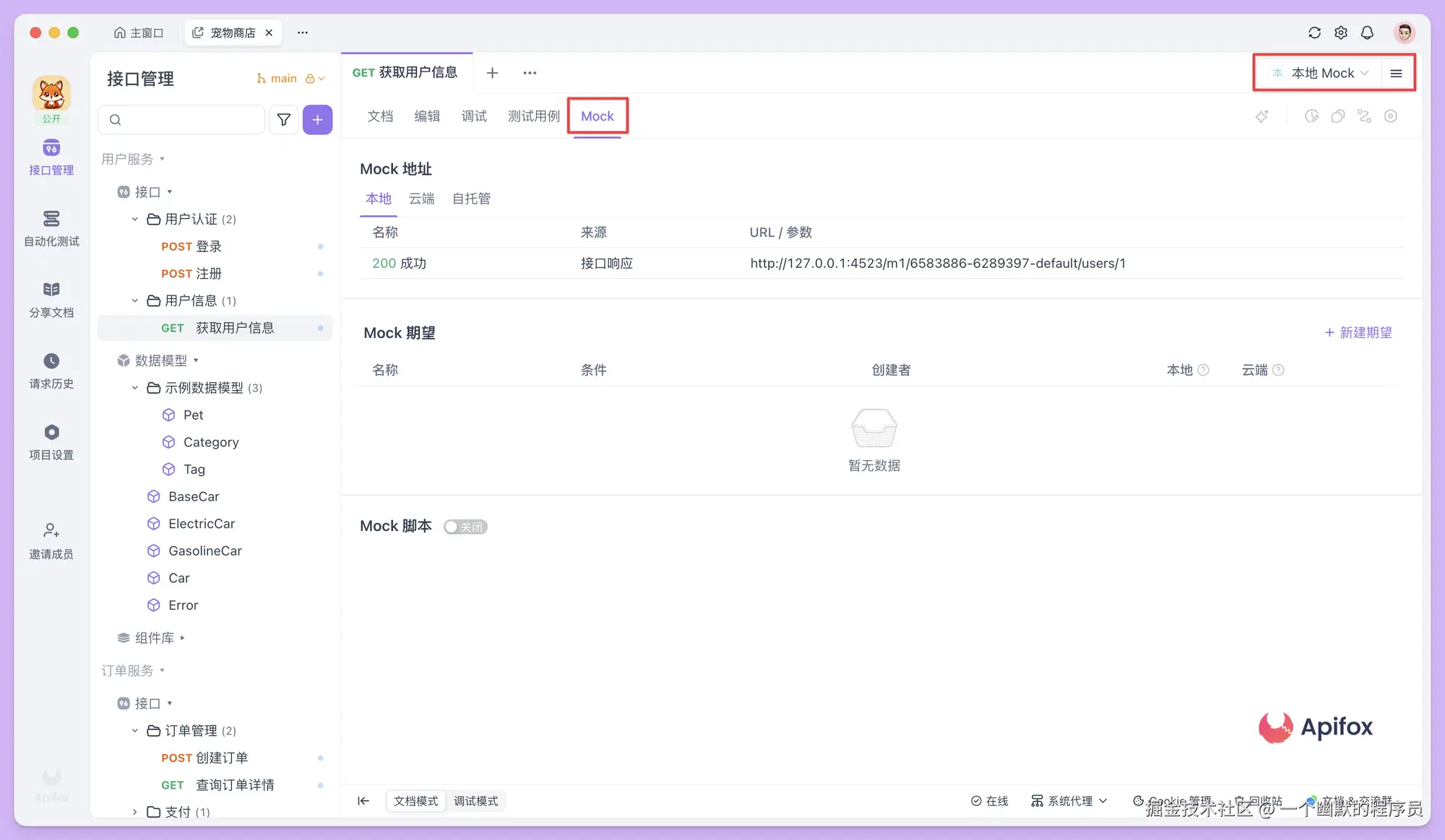Open the 调试 tab
The image size is (1445, 840).
tap(474, 116)
